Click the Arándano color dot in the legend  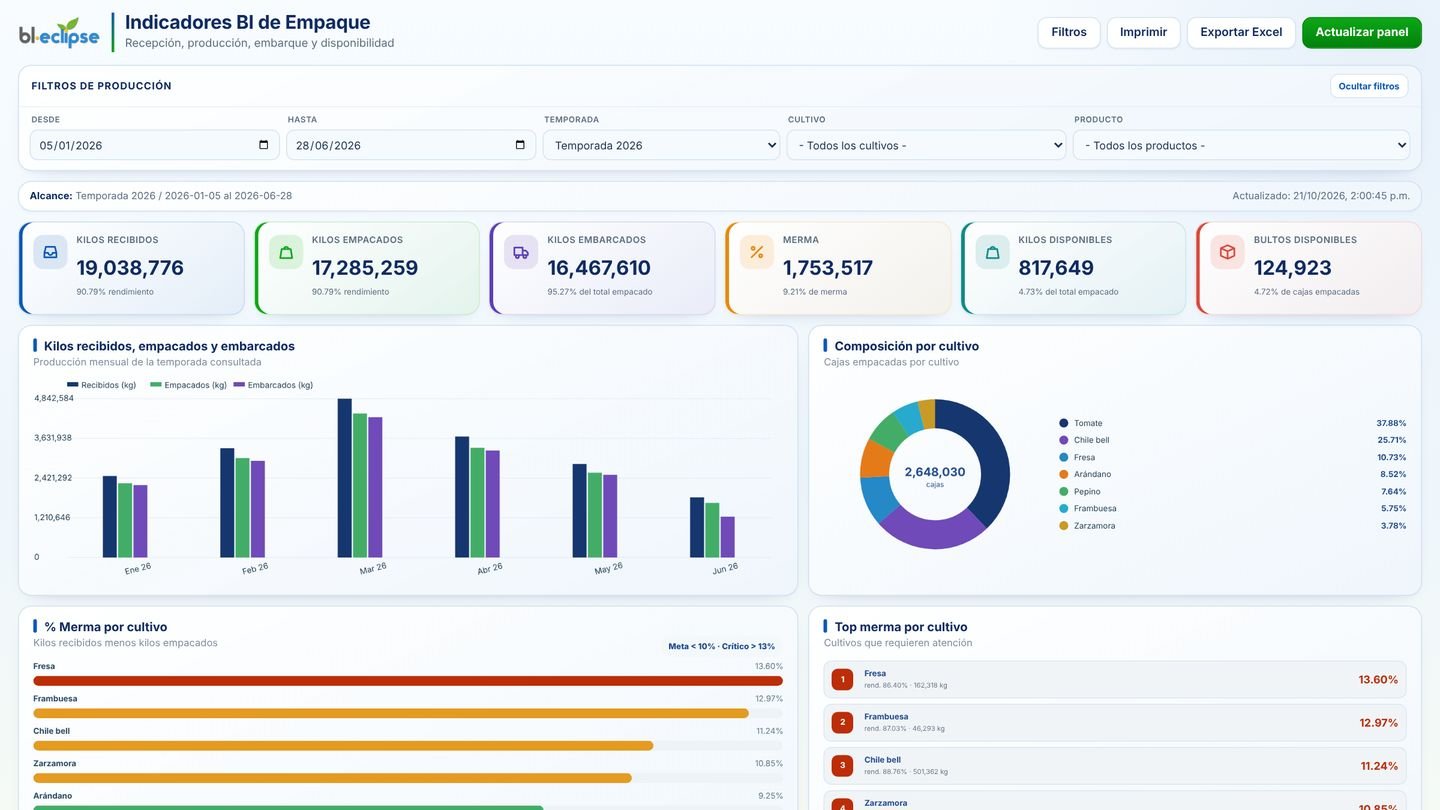tap(1064, 474)
